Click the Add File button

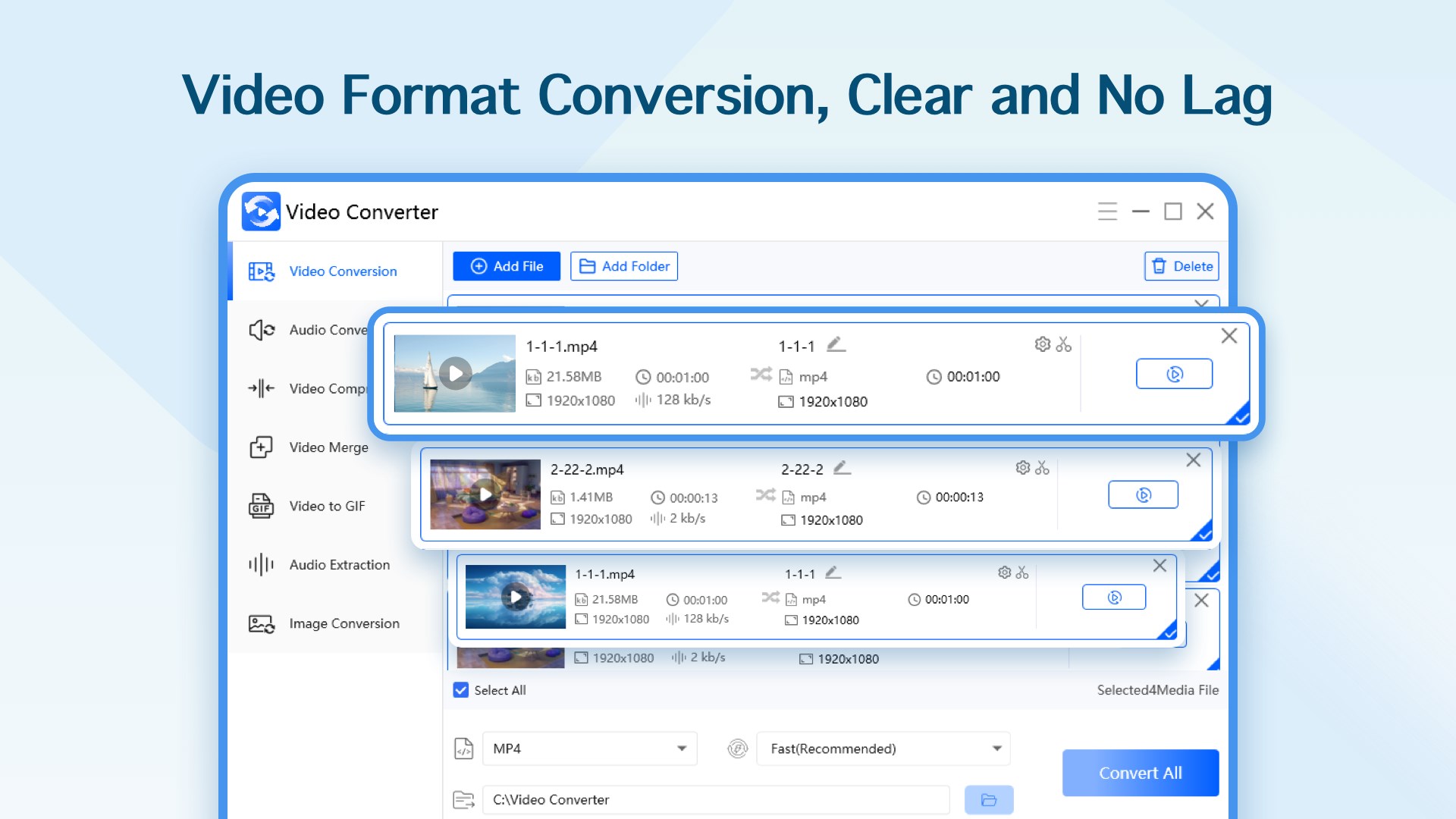coord(507,266)
